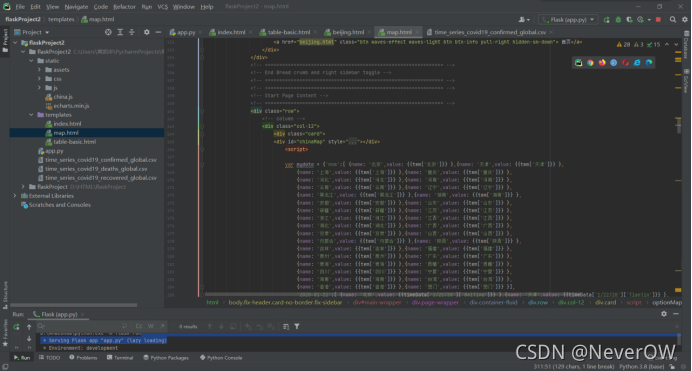Toggle Project tool window stripe button
The height and width of the screenshot is (371, 692).
[5, 41]
